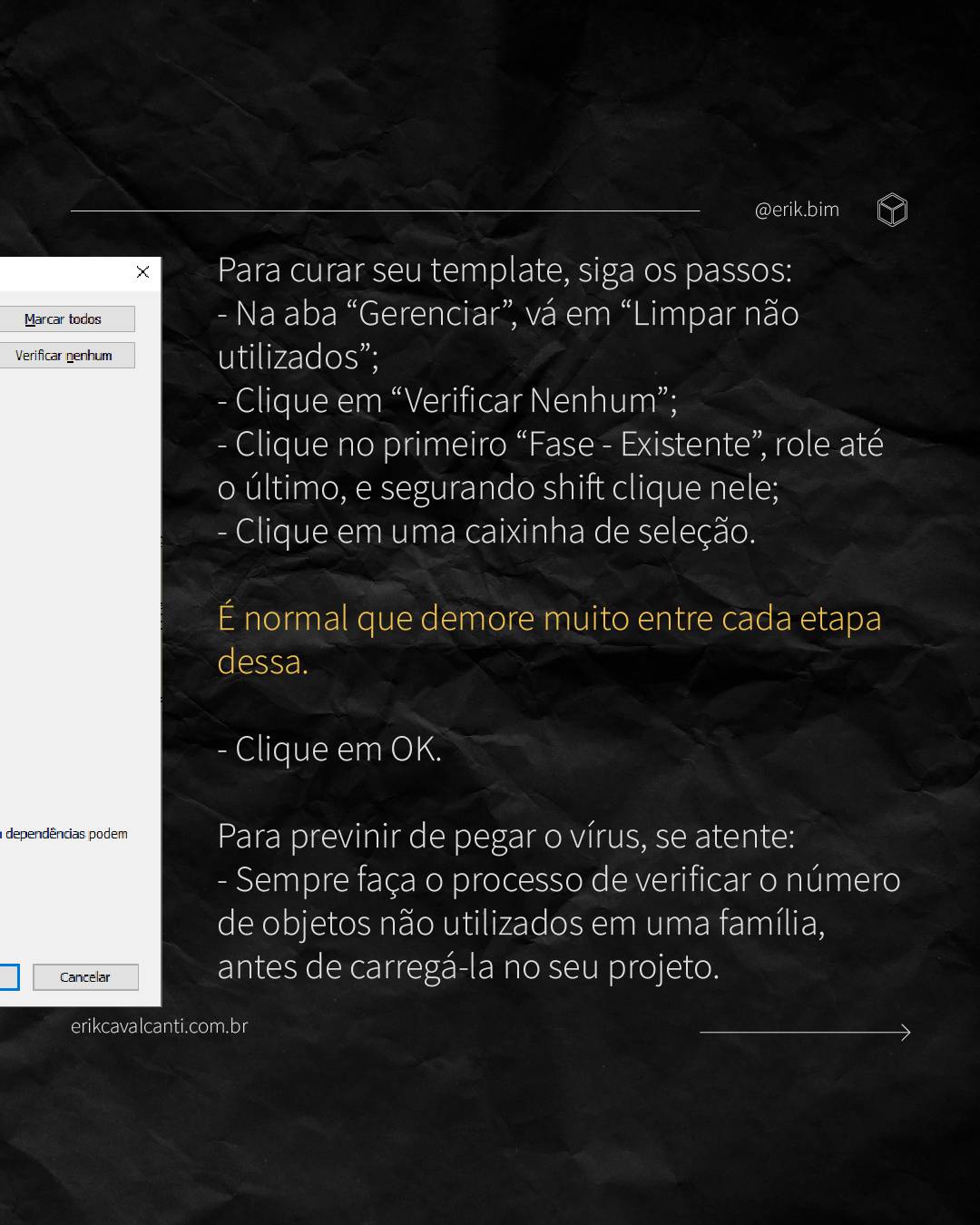Image resolution: width=980 pixels, height=1225 pixels.
Task: Click the line mentioning "Verificar Nenhum" in quotes
Action: [447, 401]
